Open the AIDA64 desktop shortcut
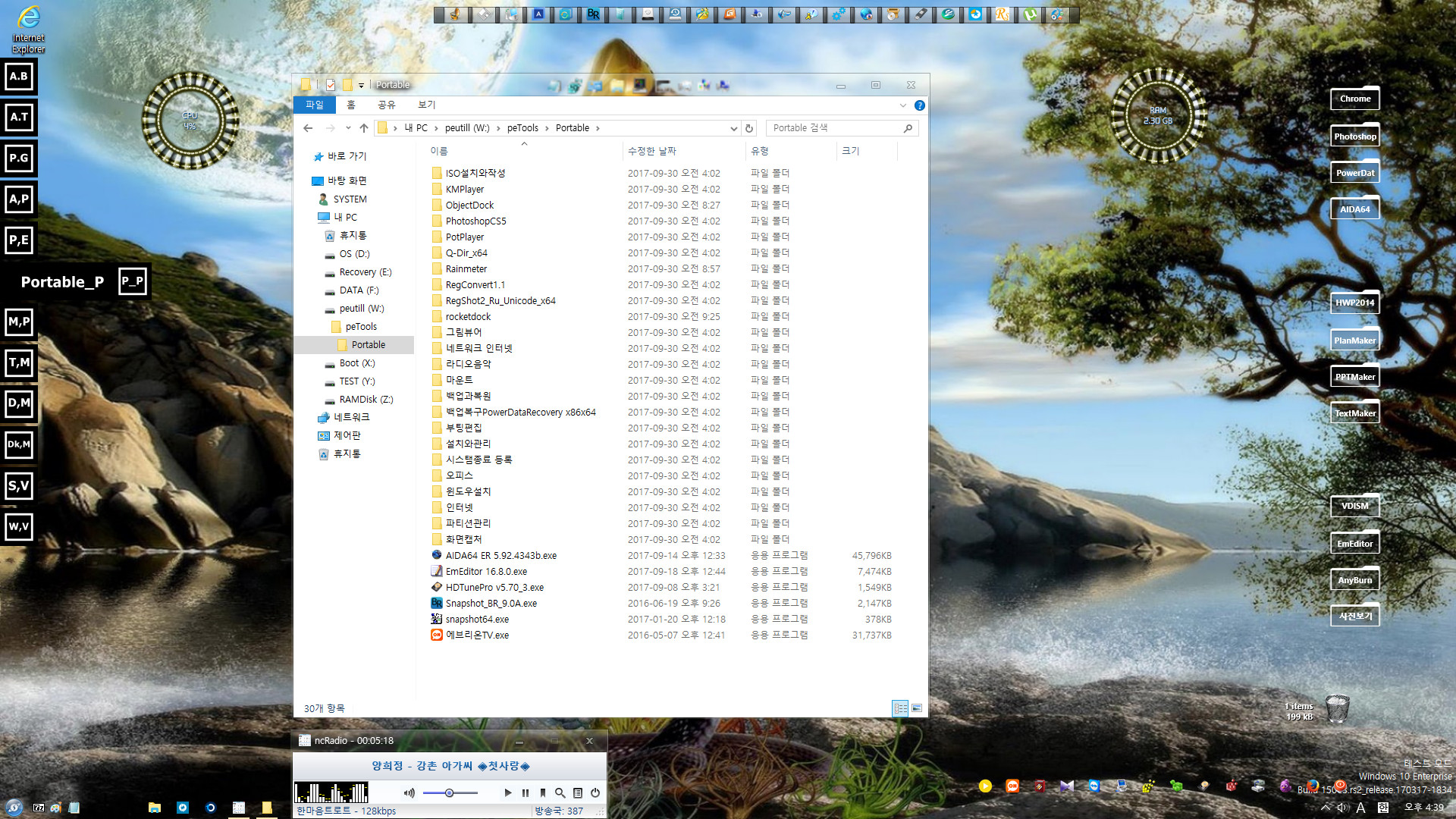 [x=1355, y=209]
